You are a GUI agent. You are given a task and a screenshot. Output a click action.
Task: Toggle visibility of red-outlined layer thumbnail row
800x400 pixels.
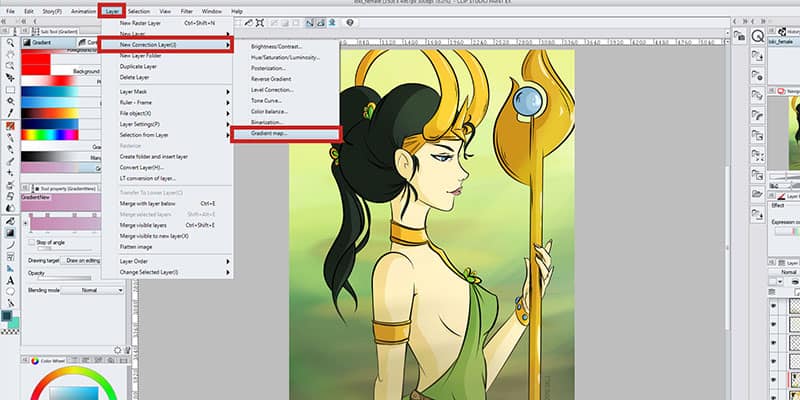(773, 379)
